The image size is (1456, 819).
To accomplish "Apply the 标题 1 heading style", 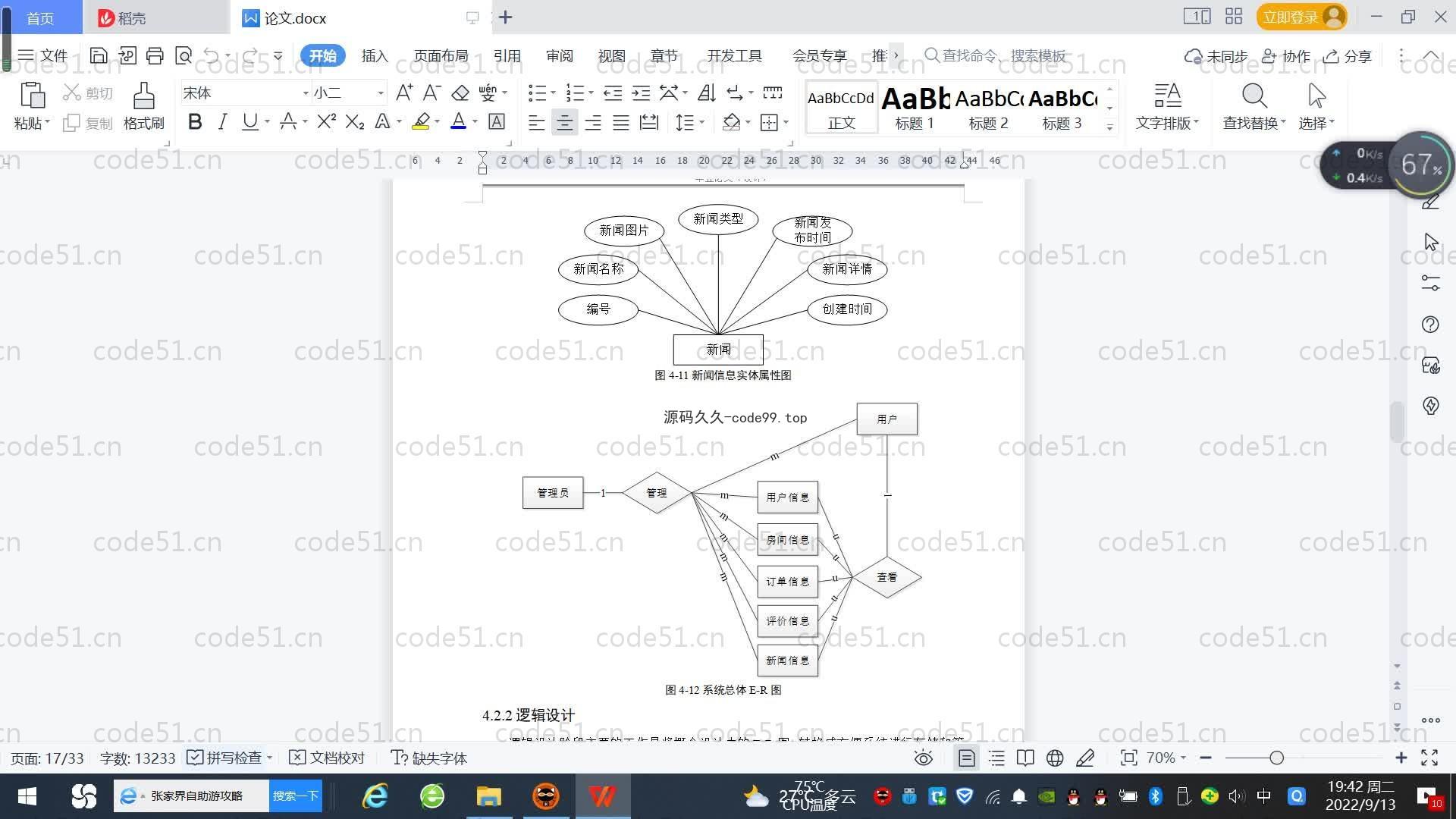I will 915,108.
